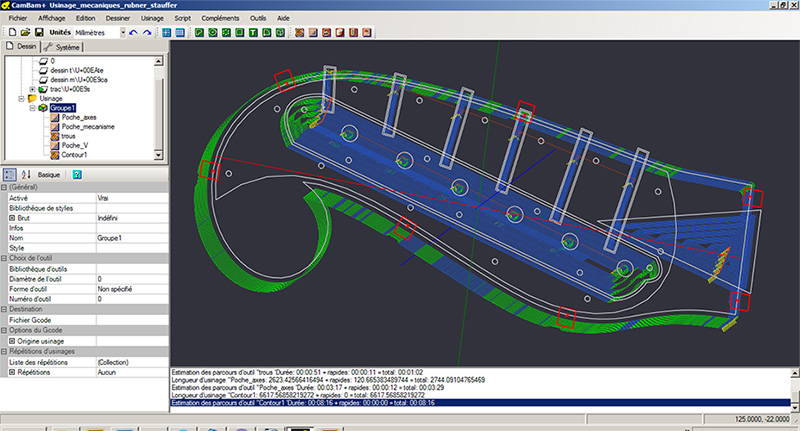Click the trous drill icon in tree
Image resolution: width=800 pixels, height=431 pixels.
55,136
